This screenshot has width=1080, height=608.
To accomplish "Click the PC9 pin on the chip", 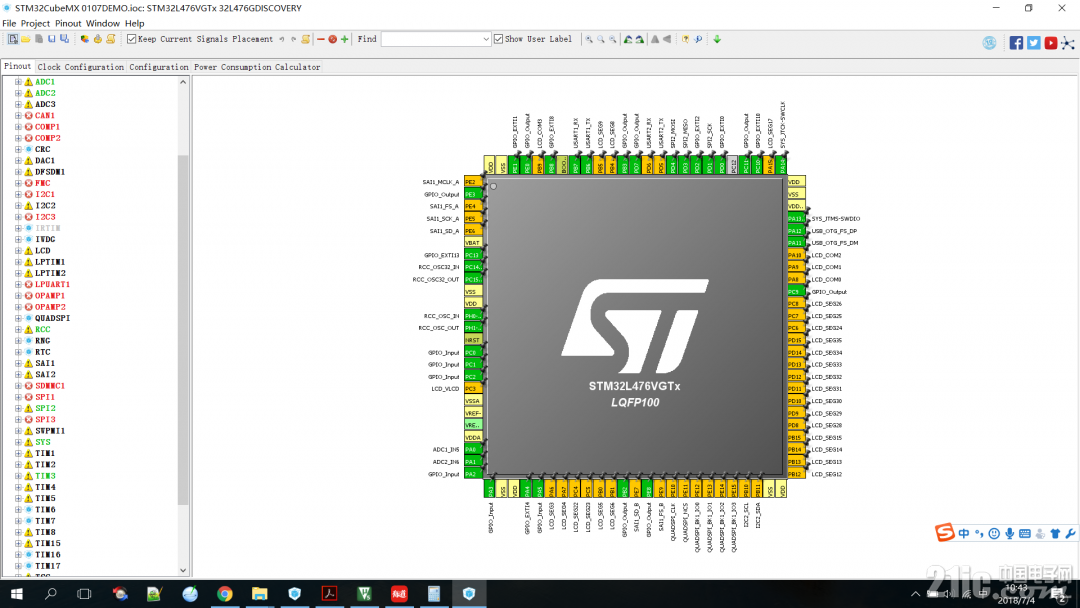I will 796,292.
